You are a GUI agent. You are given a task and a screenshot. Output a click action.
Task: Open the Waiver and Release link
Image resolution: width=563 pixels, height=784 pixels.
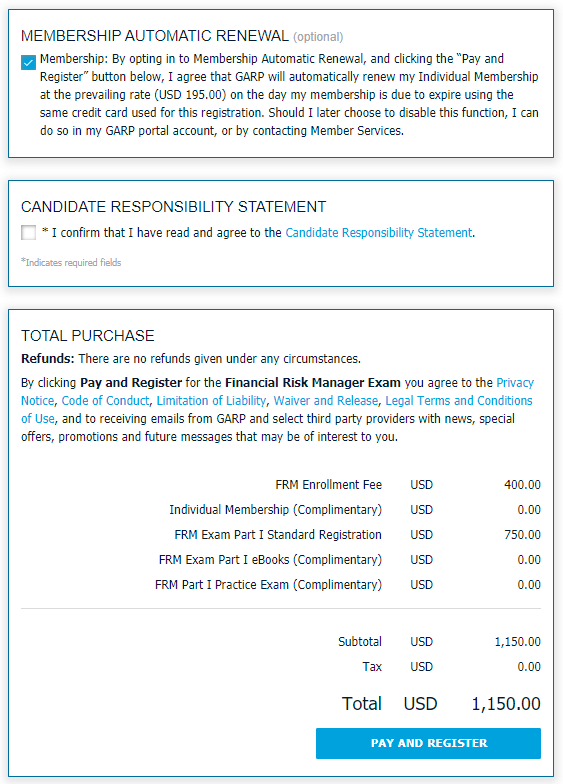pyautogui.click(x=326, y=400)
